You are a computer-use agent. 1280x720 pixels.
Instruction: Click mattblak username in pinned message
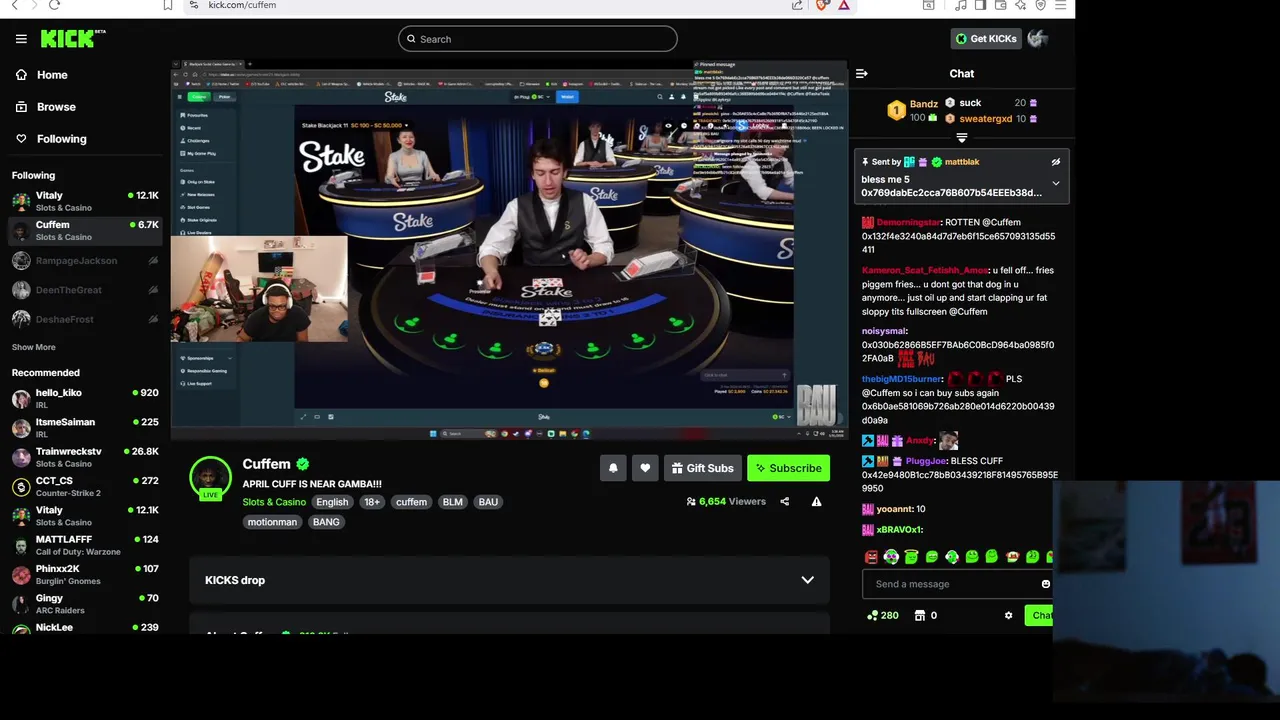(962, 162)
